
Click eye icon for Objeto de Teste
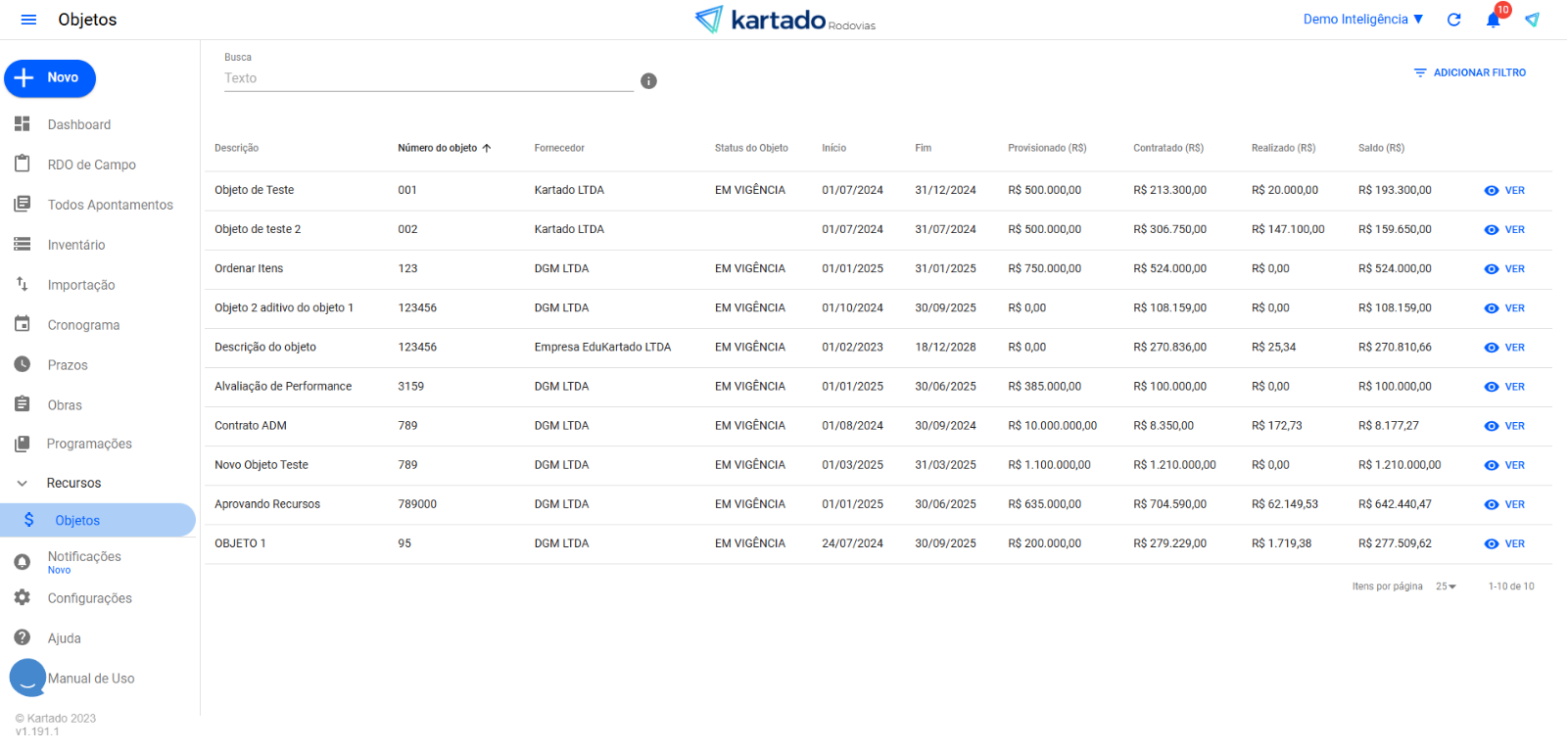1492,191
